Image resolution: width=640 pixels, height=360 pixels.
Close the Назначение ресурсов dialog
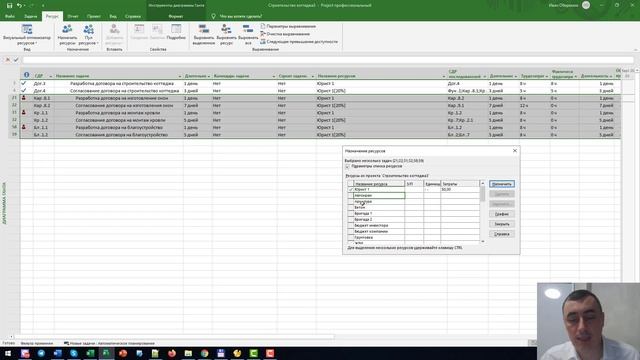(x=515, y=151)
